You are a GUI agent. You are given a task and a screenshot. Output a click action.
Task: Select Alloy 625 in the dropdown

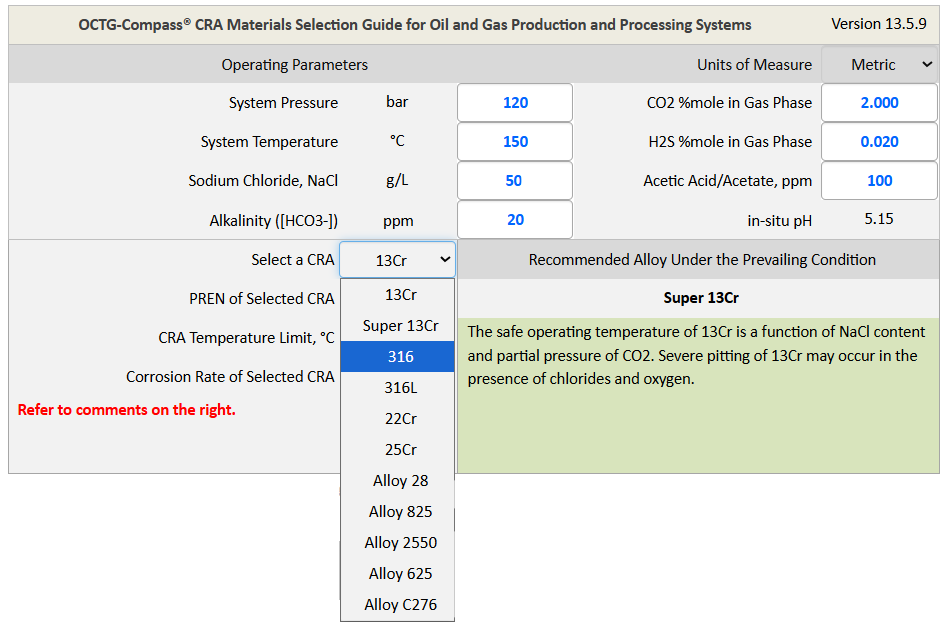(398, 574)
